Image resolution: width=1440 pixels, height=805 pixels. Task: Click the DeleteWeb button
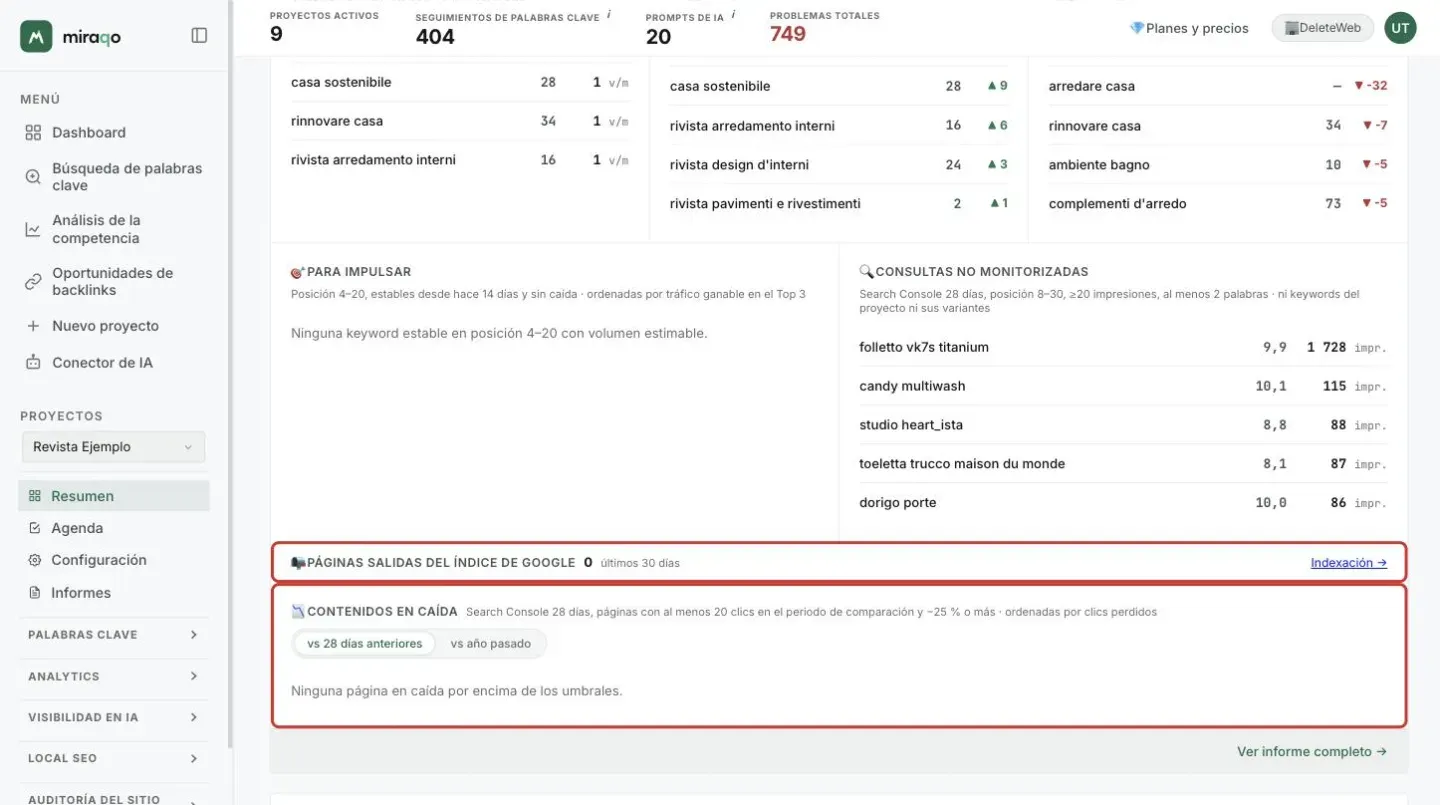(1322, 28)
